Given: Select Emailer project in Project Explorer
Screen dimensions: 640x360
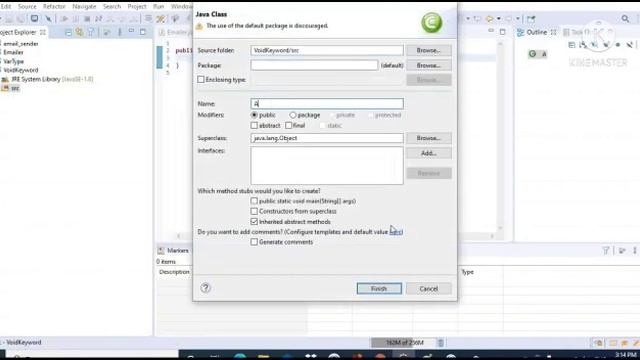Looking at the screenshot, I should (x=13, y=52).
